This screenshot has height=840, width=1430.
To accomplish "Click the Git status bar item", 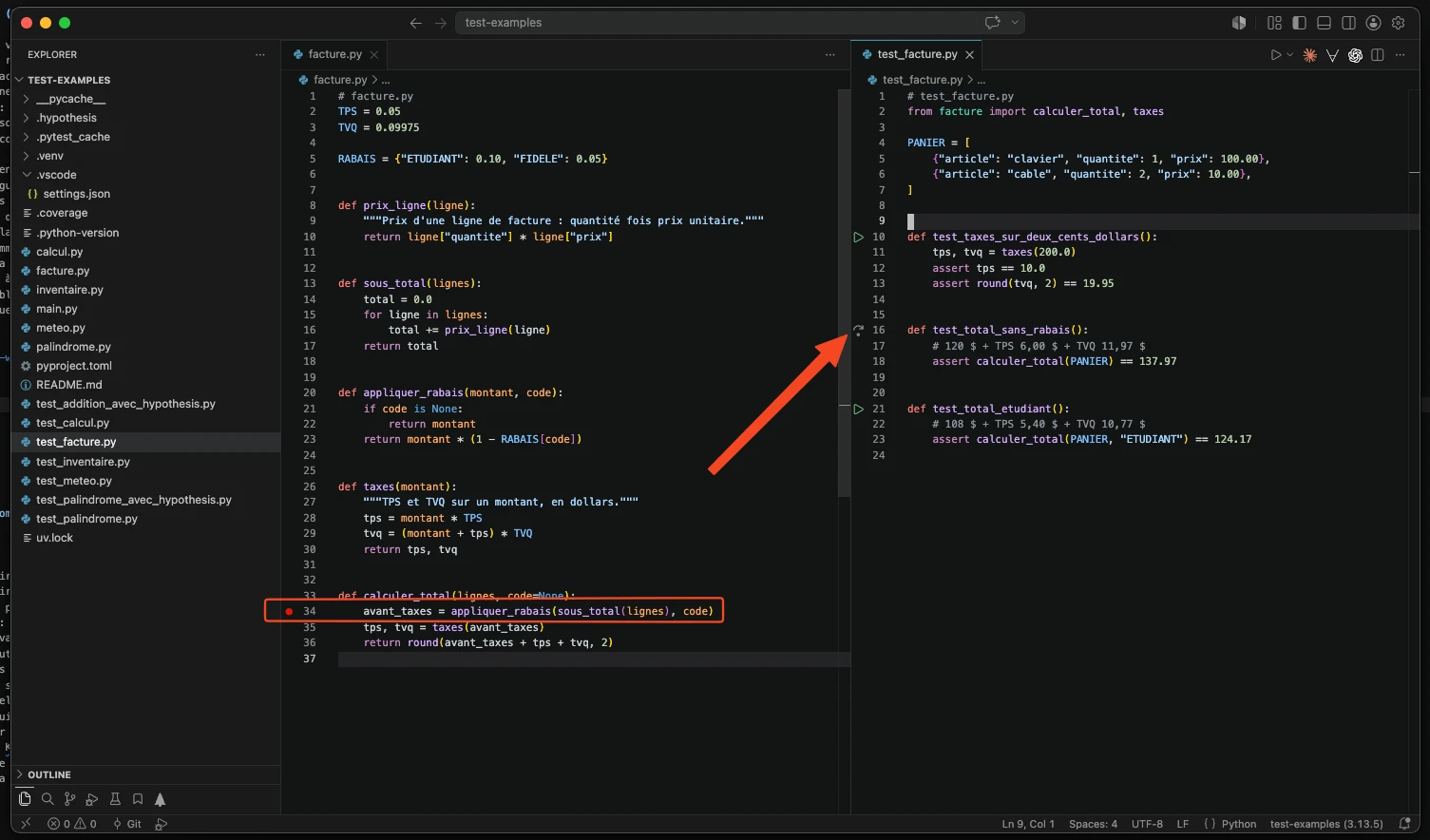I will (x=127, y=824).
